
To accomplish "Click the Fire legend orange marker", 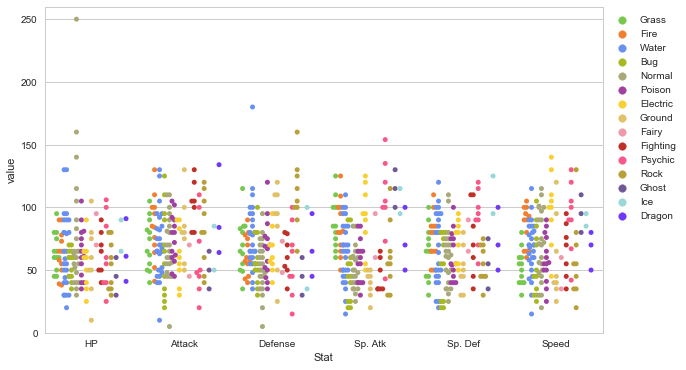I will pos(622,34).
